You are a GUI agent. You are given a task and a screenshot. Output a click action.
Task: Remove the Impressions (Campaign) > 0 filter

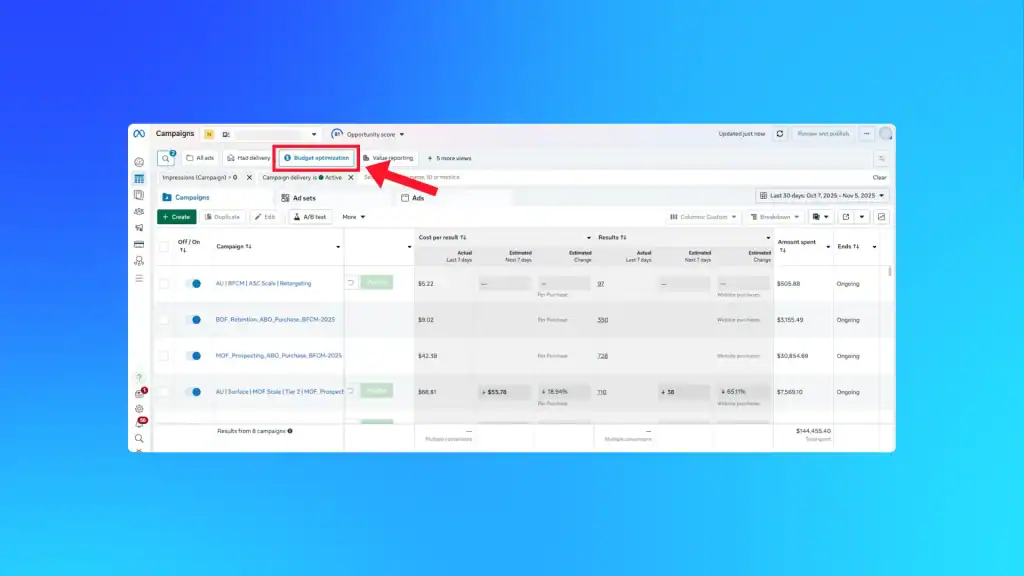[x=249, y=178]
